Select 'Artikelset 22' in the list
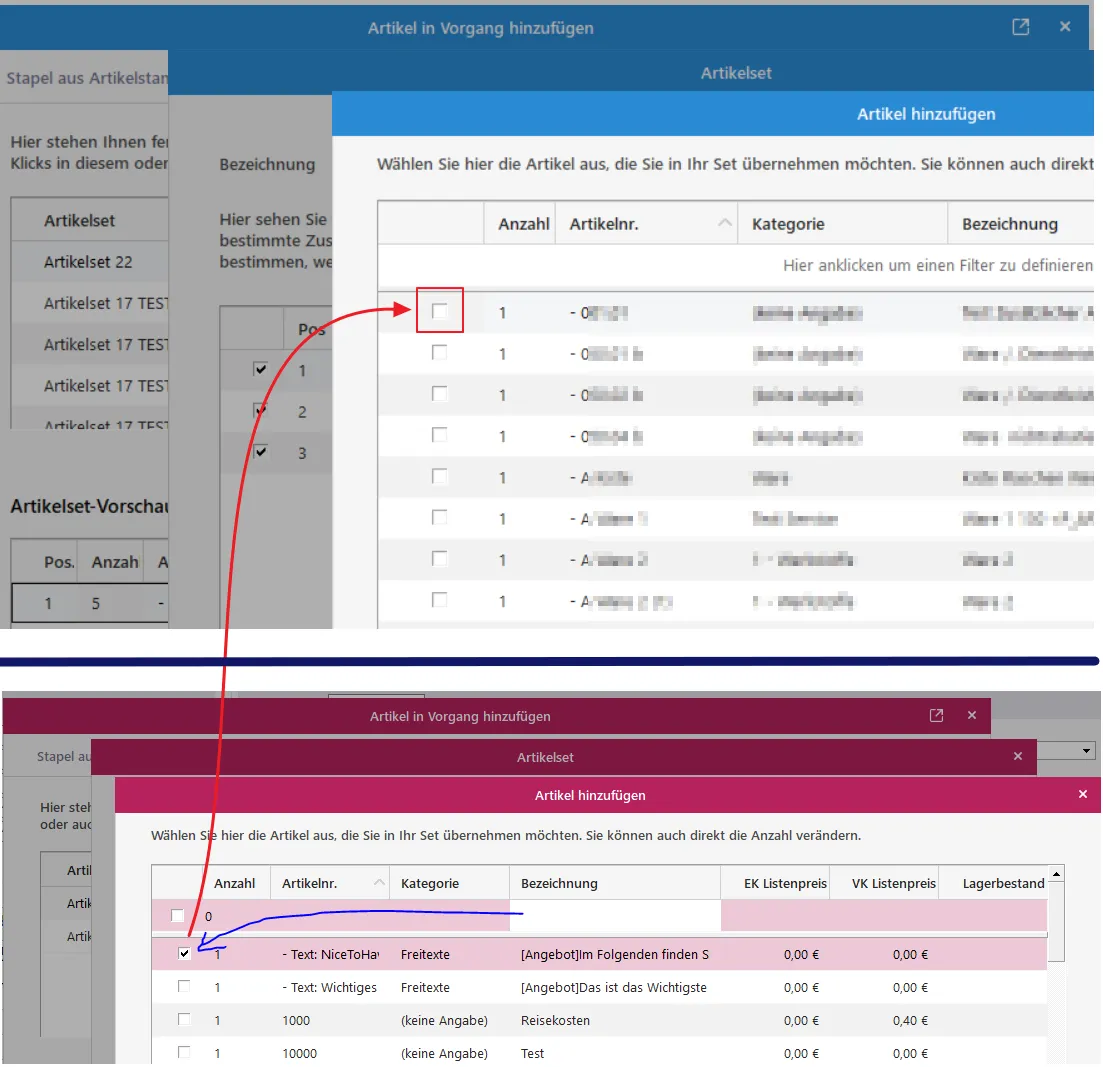Screen dimensions: 1103x1067 [88, 262]
